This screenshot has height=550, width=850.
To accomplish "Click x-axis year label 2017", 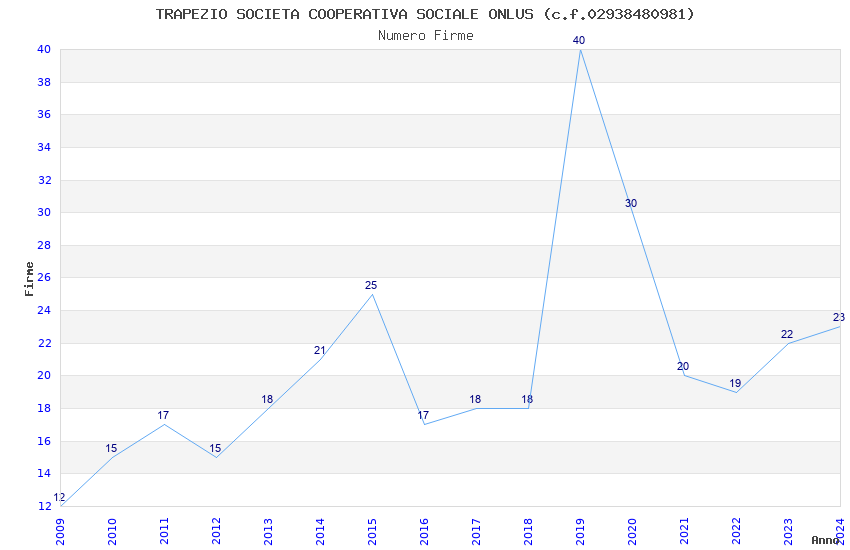I will [476, 531].
